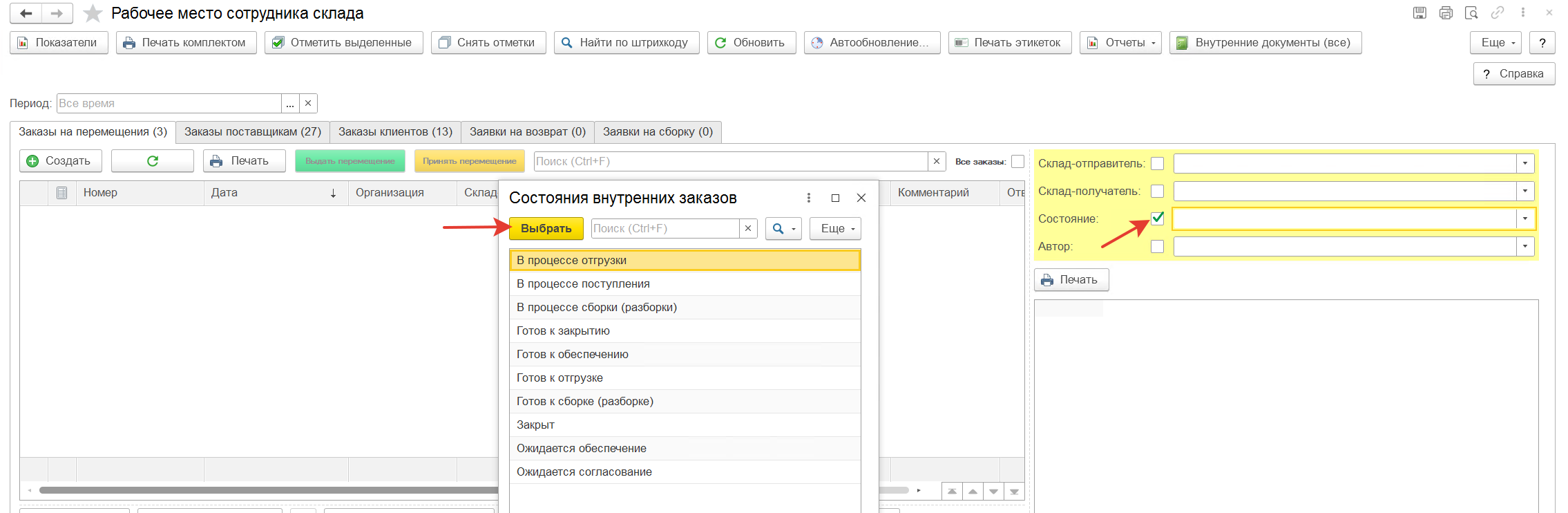
Task: Open the Заявки на сборку (0) tab
Action: (x=658, y=131)
